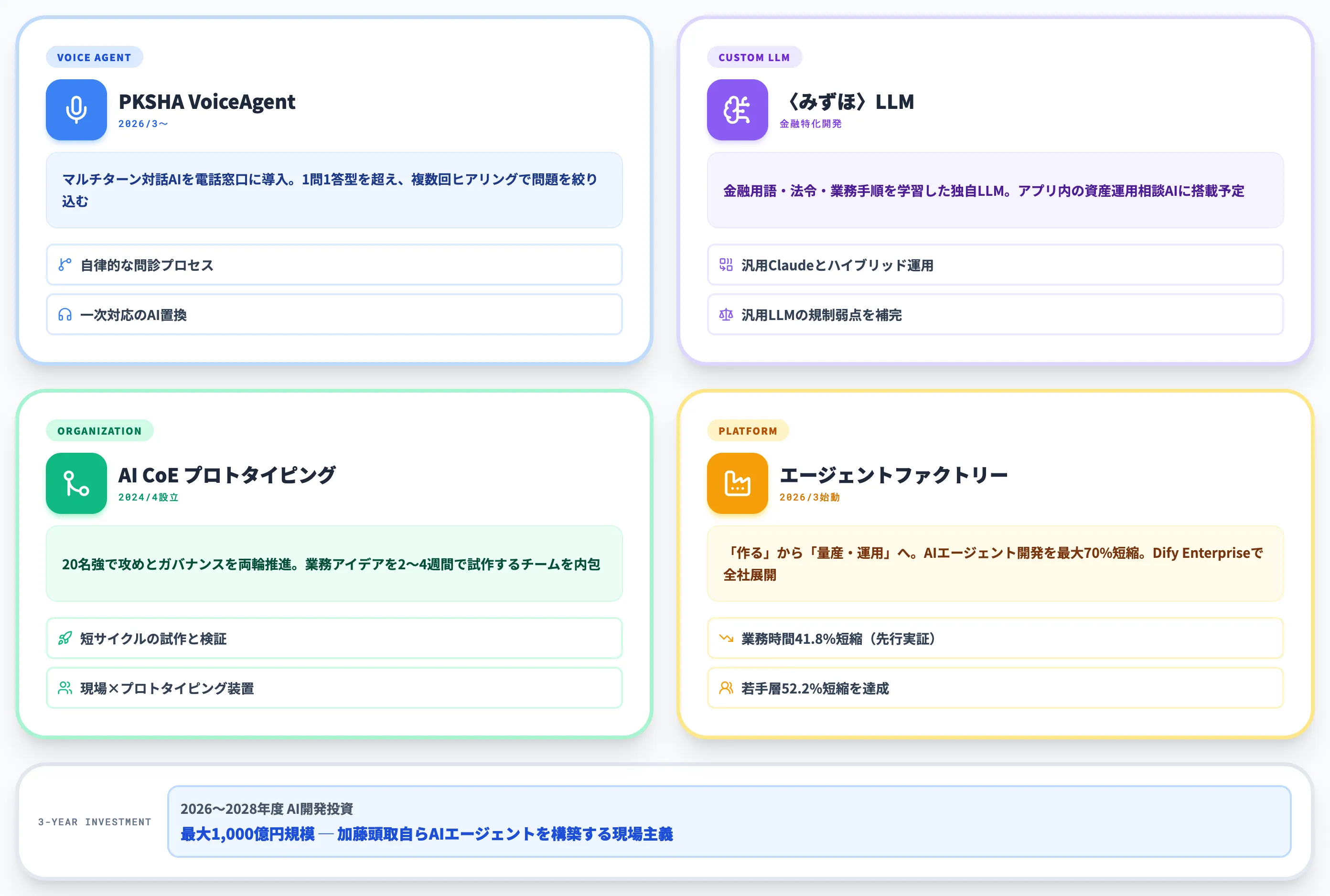Image resolution: width=1330 pixels, height=896 pixels.
Task: Open the 自律的な問診プロセス row
Action: pyautogui.click(x=334, y=265)
